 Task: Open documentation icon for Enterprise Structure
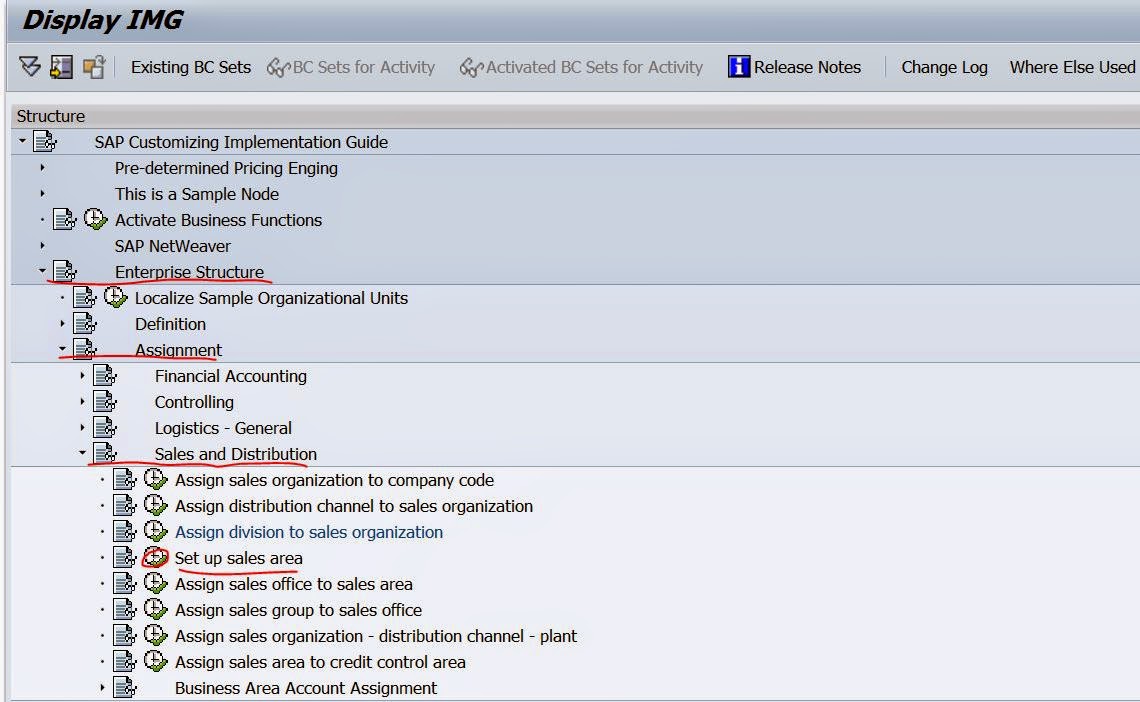pos(65,271)
